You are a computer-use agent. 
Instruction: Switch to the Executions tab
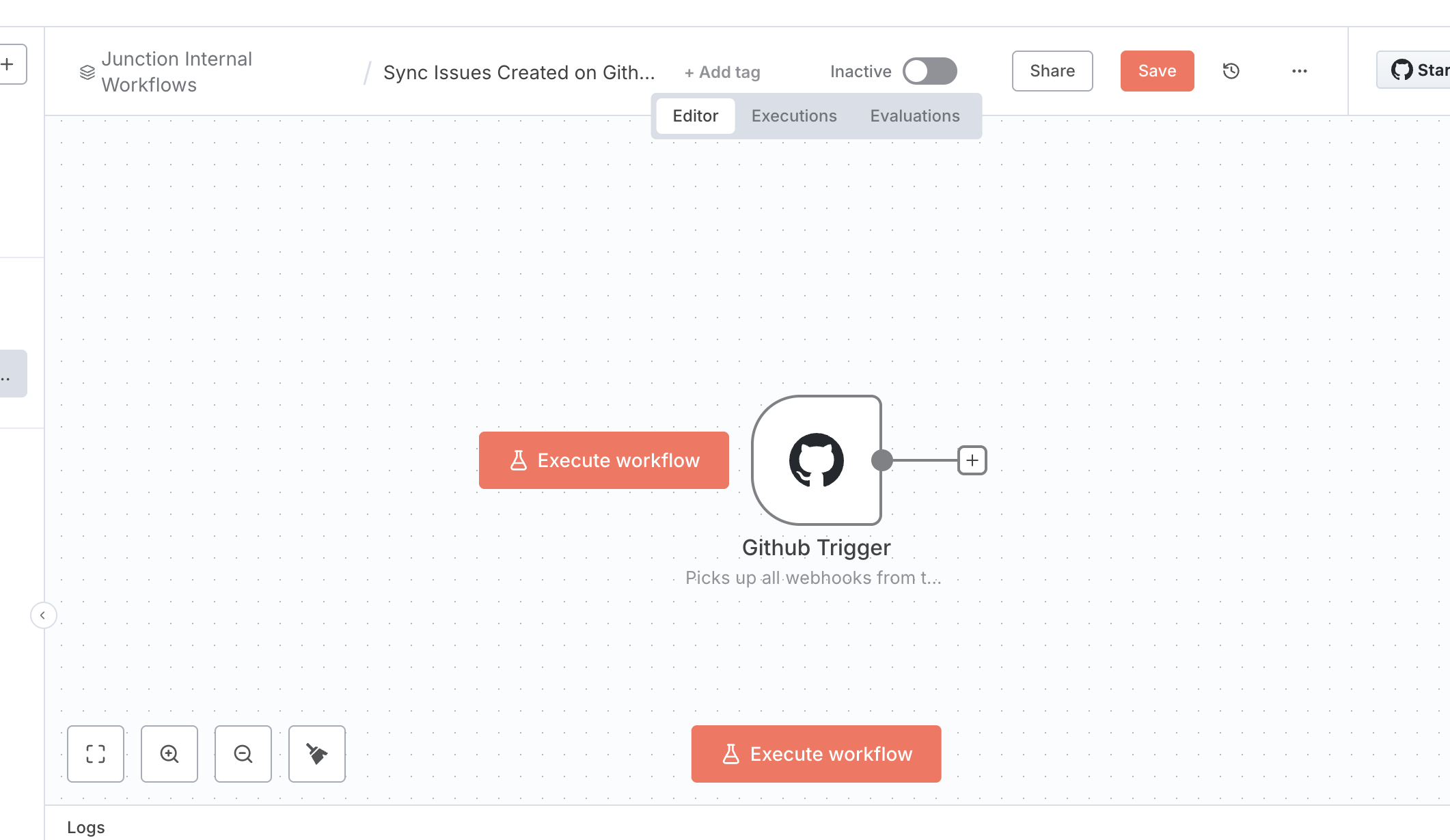click(x=793, y=115)
